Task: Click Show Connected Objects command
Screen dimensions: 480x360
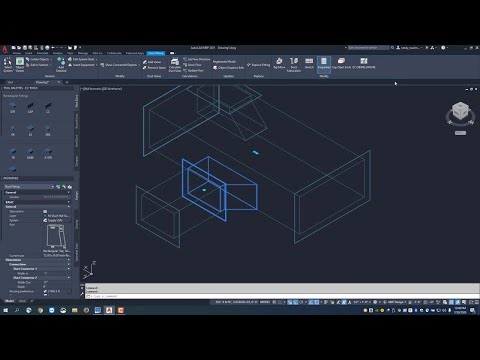Action: pos(119,65)
